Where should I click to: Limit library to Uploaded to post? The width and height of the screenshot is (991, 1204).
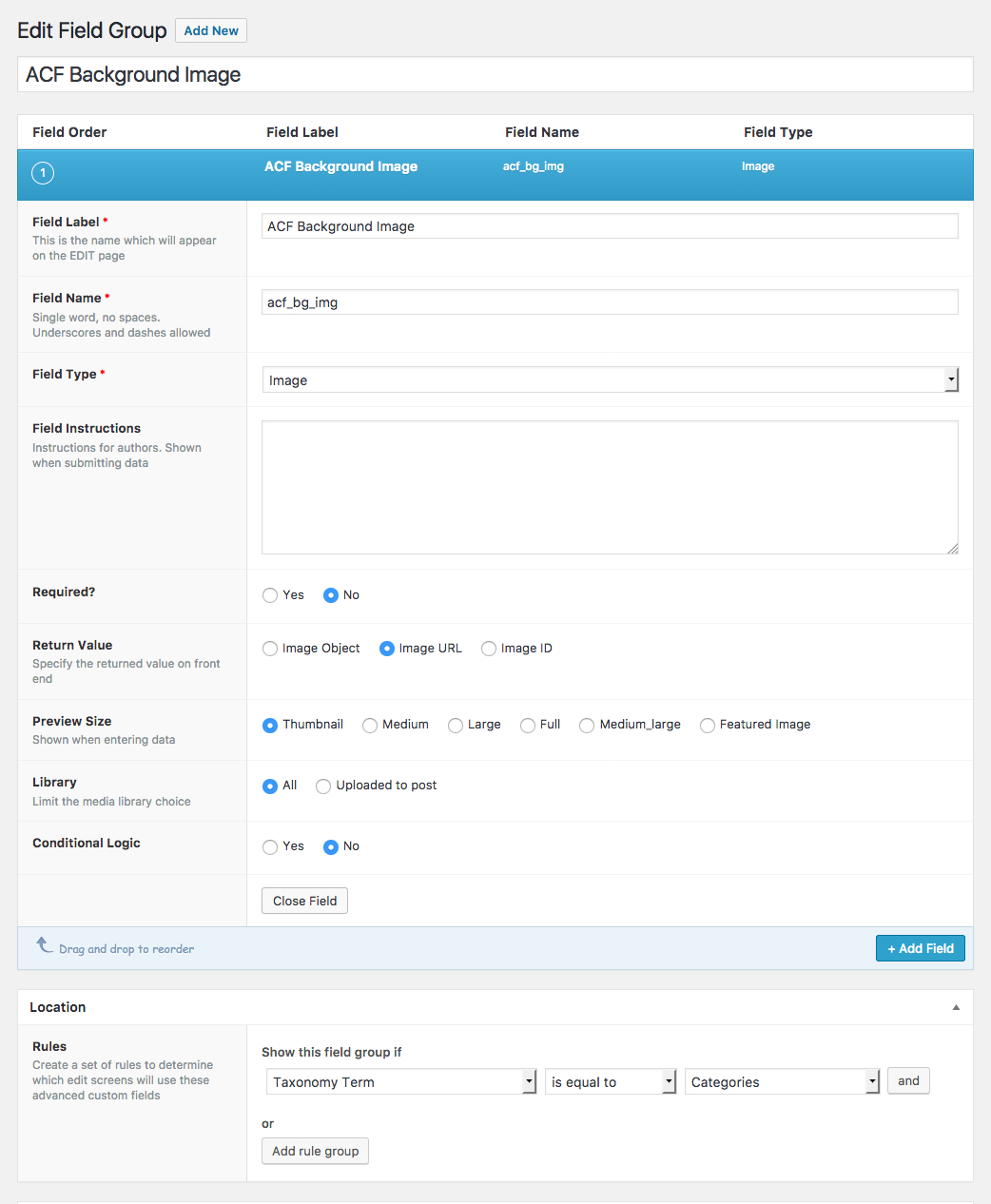[x=323, y=786]
